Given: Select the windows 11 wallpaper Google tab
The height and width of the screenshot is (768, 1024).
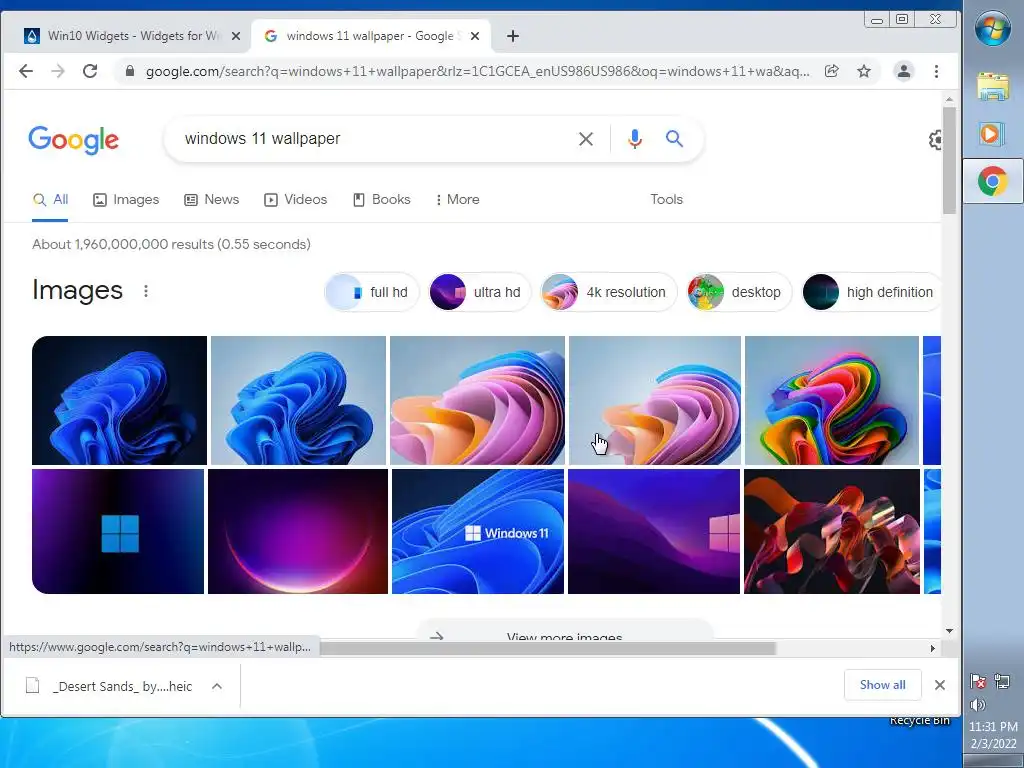Looking at the screenshot, I should pyautogui.click(x=372, y=36).
